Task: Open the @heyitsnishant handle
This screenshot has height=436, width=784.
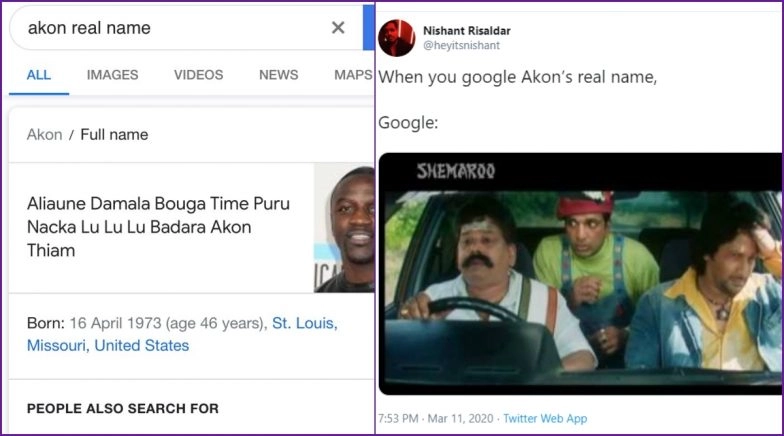Action: pos(462,46)
